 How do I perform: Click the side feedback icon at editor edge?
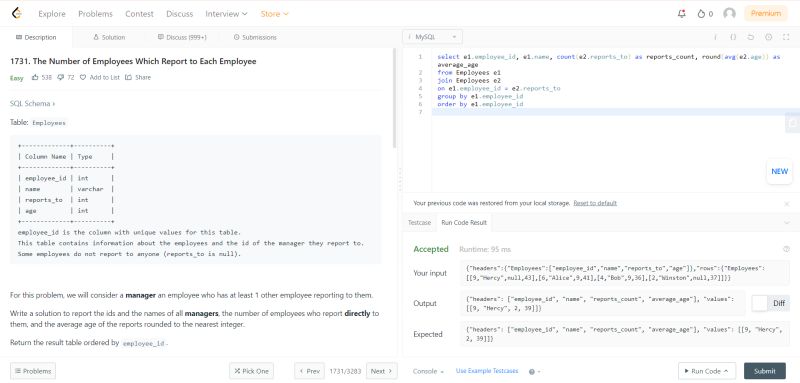[x=792, y=122]
